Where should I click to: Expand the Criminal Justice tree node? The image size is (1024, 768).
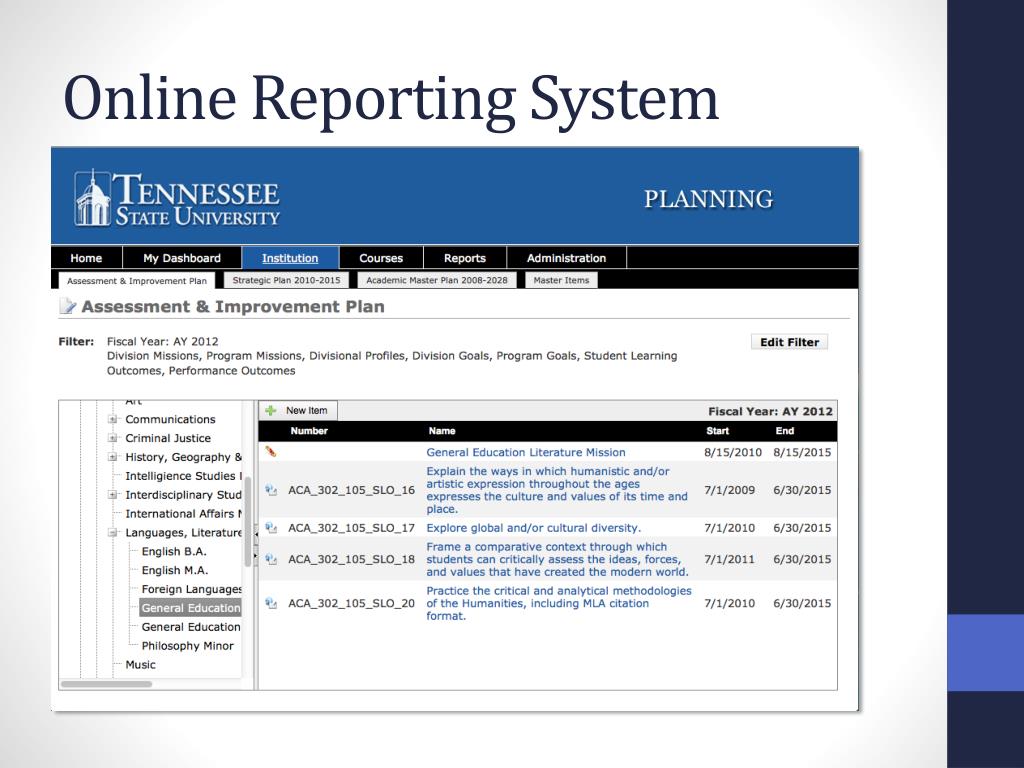click(x=113, y=438)
